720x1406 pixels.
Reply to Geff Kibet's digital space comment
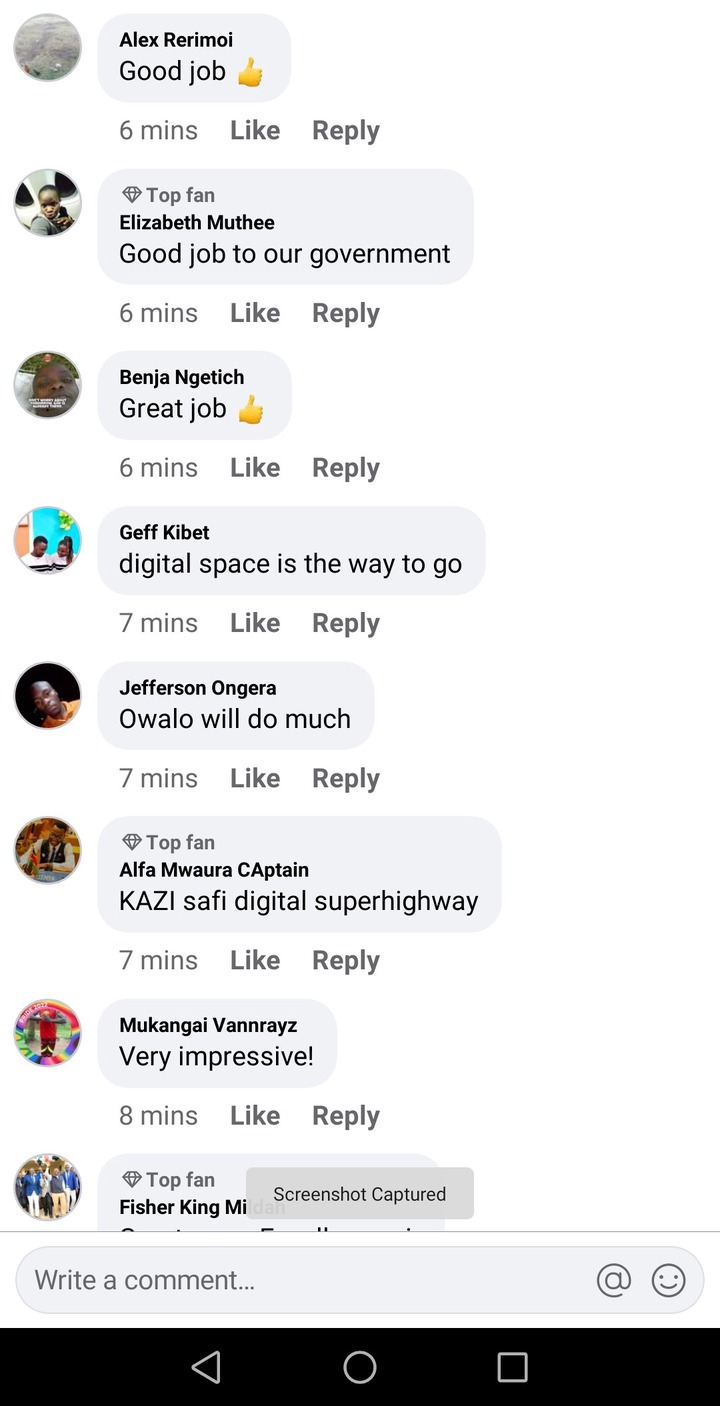[x=346, y=623]
